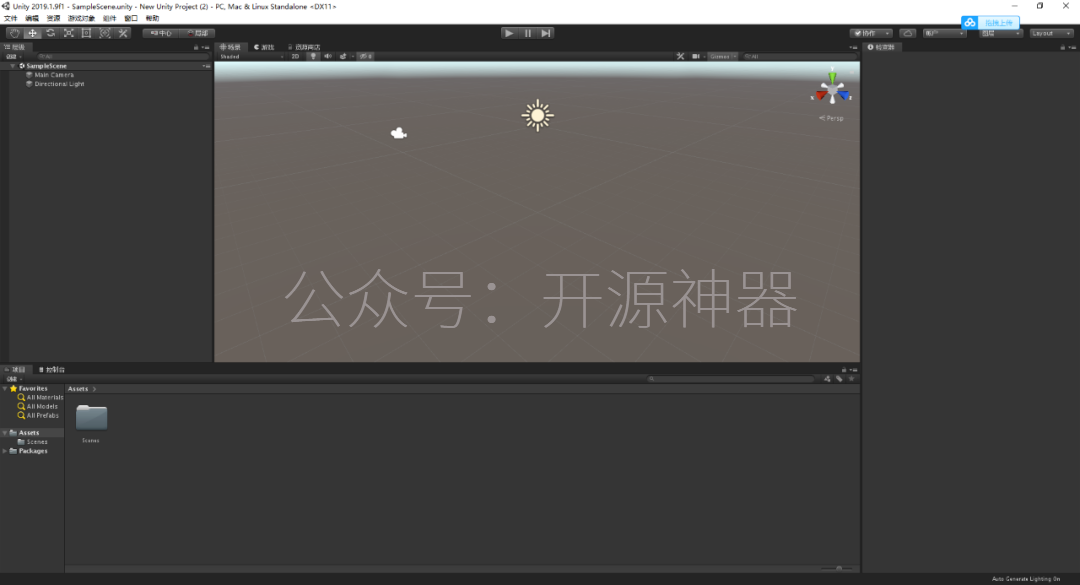The image size is (1080, 585).
Task: Toggle Local/Global handle rotation button
Action: [198, 33]
